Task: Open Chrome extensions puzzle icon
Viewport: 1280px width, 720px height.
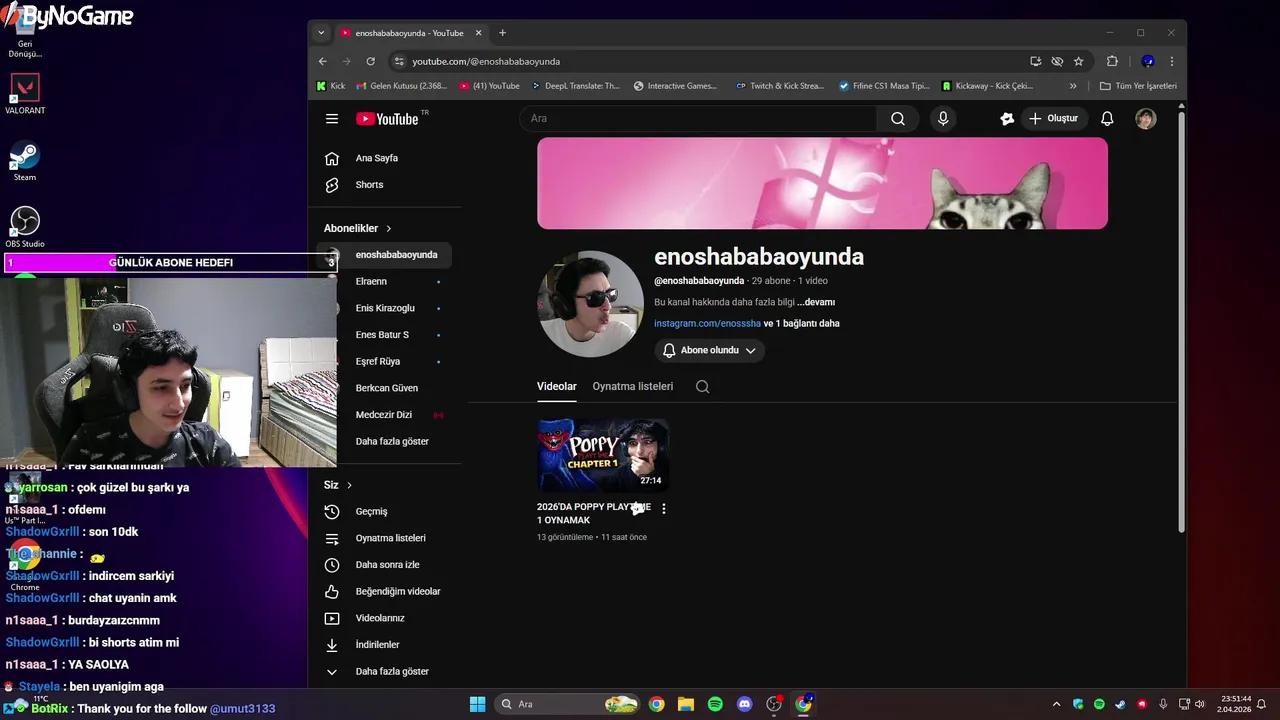Action: tap(1112, 61)
